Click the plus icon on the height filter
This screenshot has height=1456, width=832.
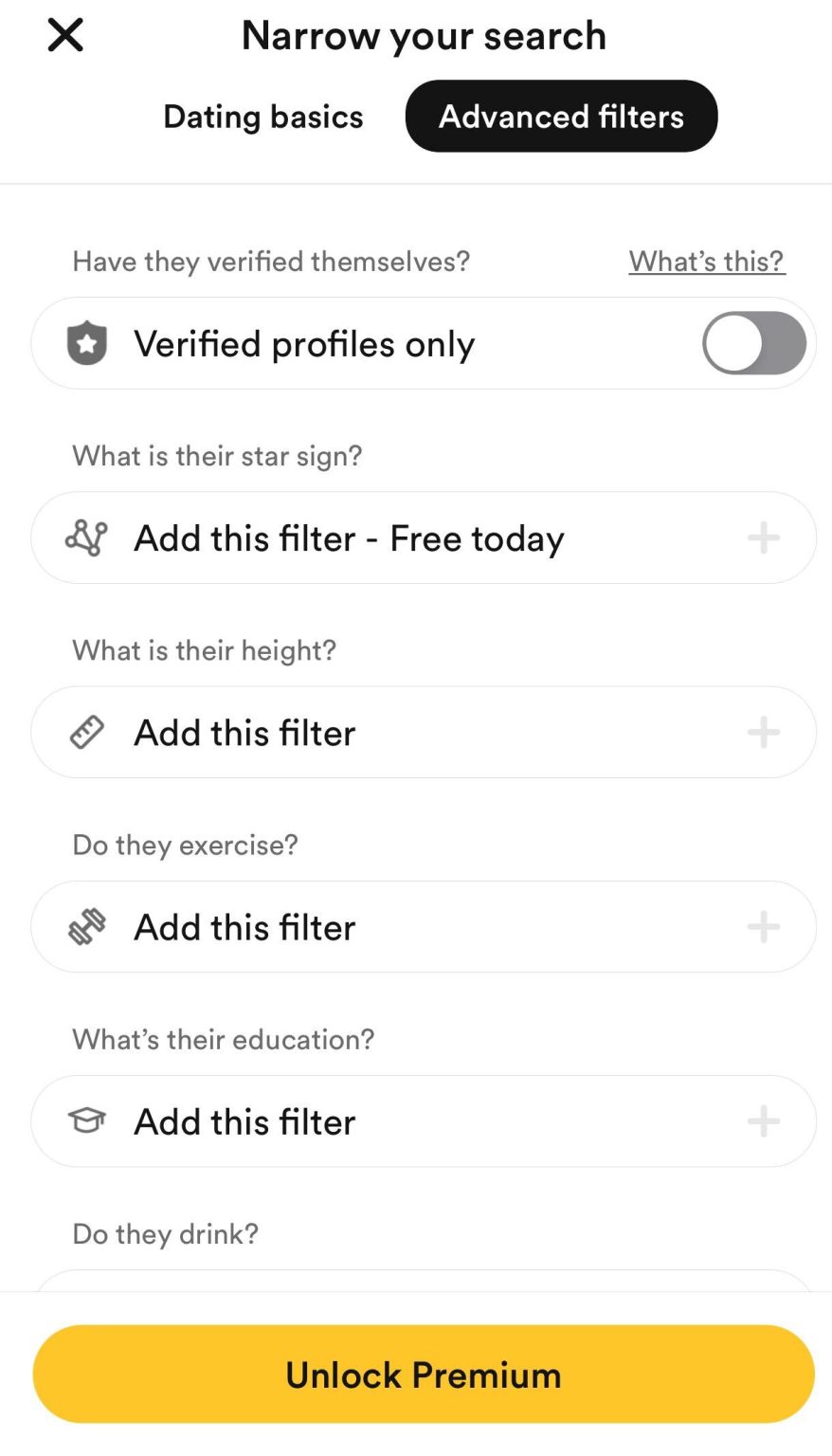coord(762,732)
